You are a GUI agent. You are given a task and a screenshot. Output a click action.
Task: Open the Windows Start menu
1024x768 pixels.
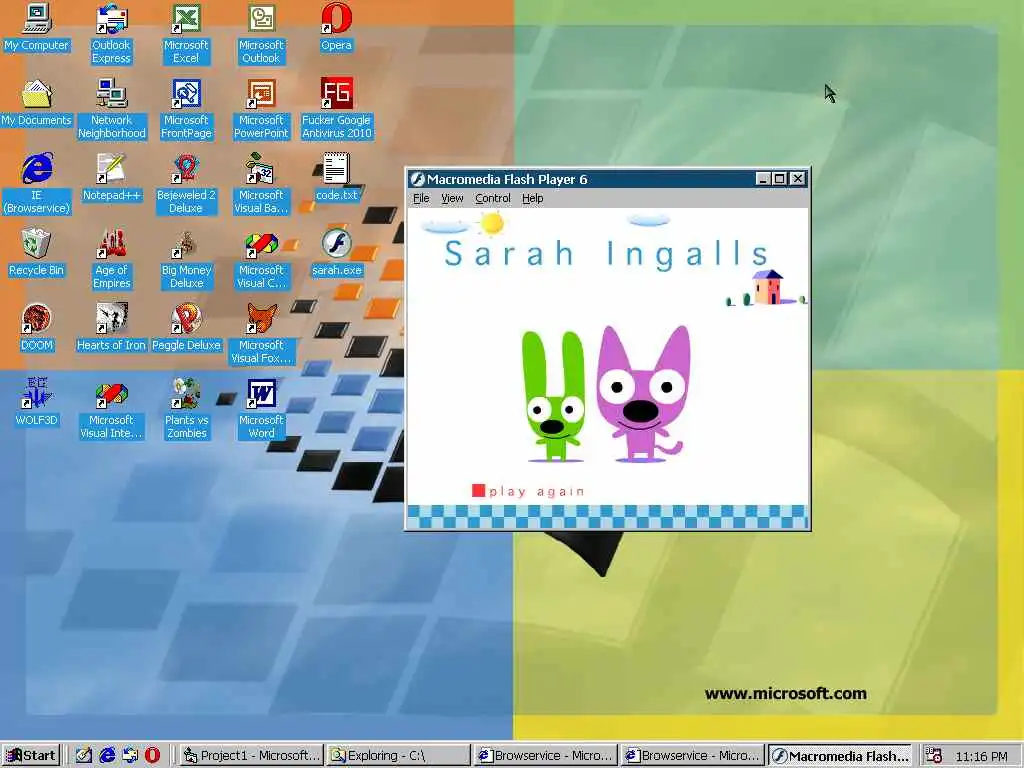31,756
